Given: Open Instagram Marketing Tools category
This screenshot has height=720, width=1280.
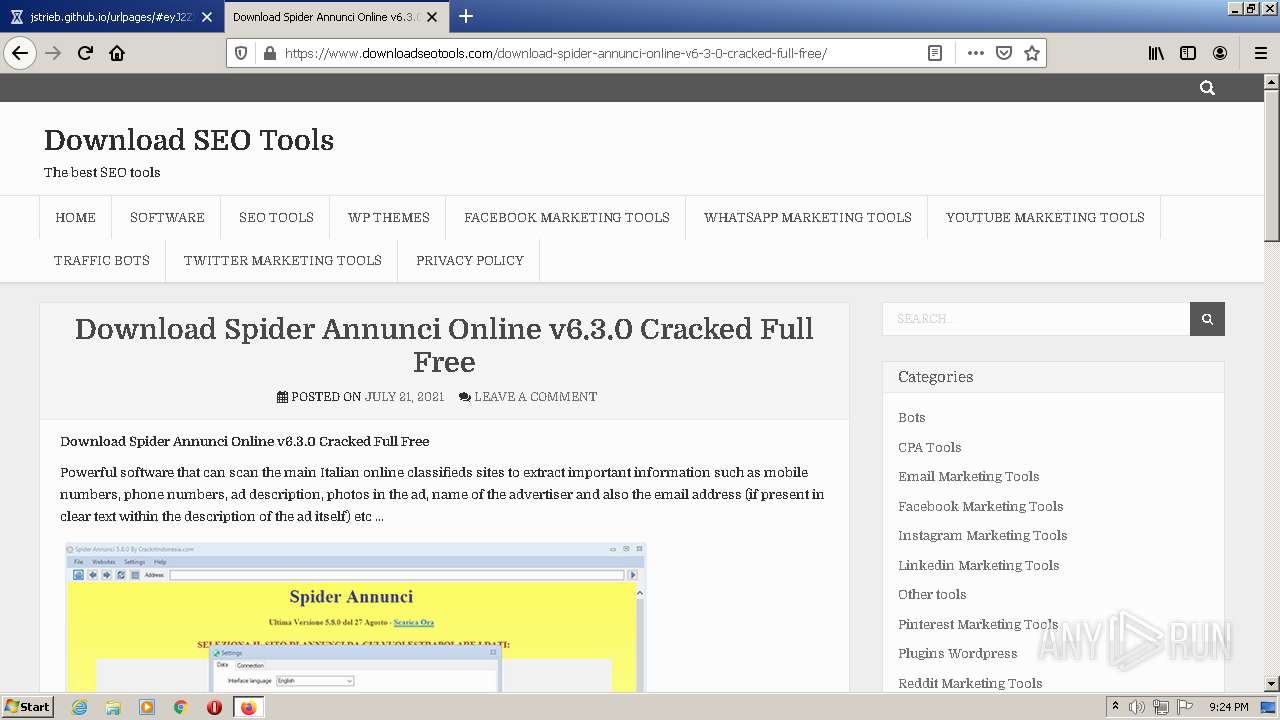Looking at the screenshot, I should (983, 535).
